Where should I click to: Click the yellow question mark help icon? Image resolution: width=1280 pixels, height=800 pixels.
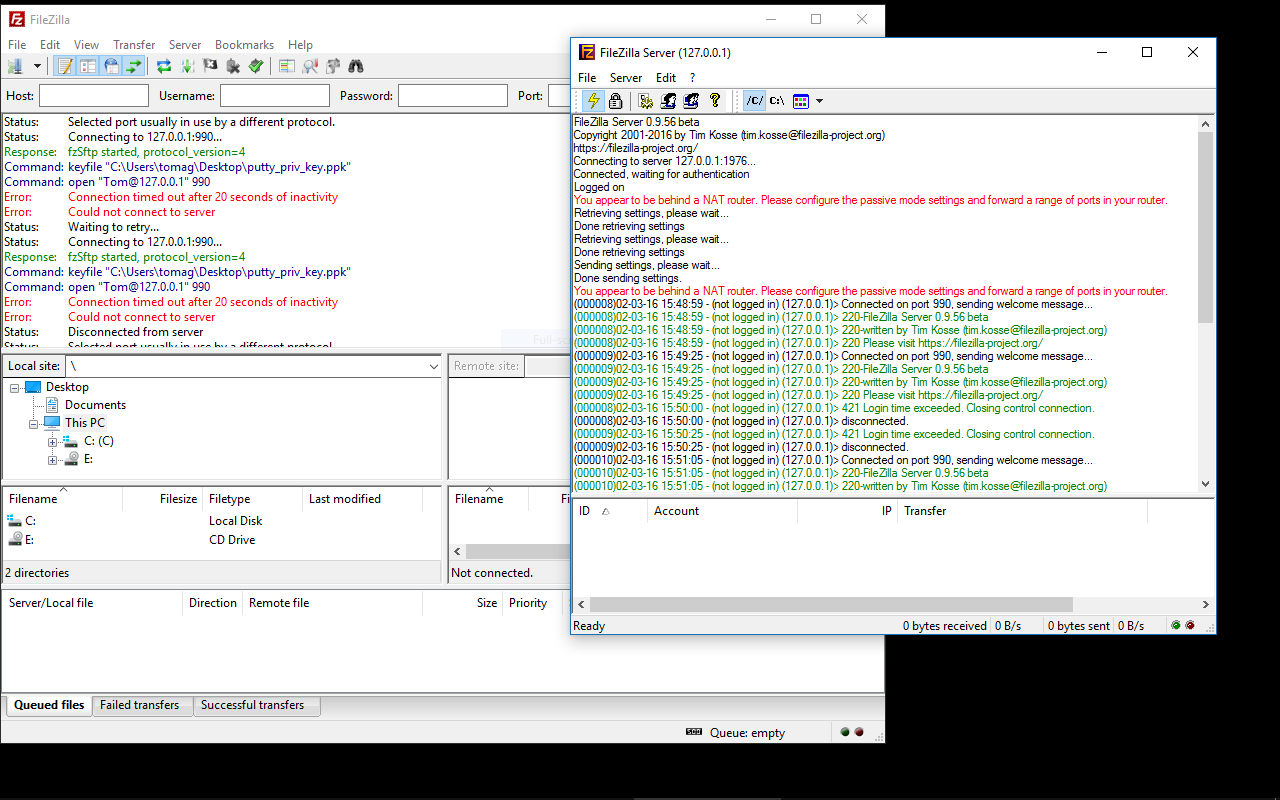pyautogui.click(x=714, y=101)
